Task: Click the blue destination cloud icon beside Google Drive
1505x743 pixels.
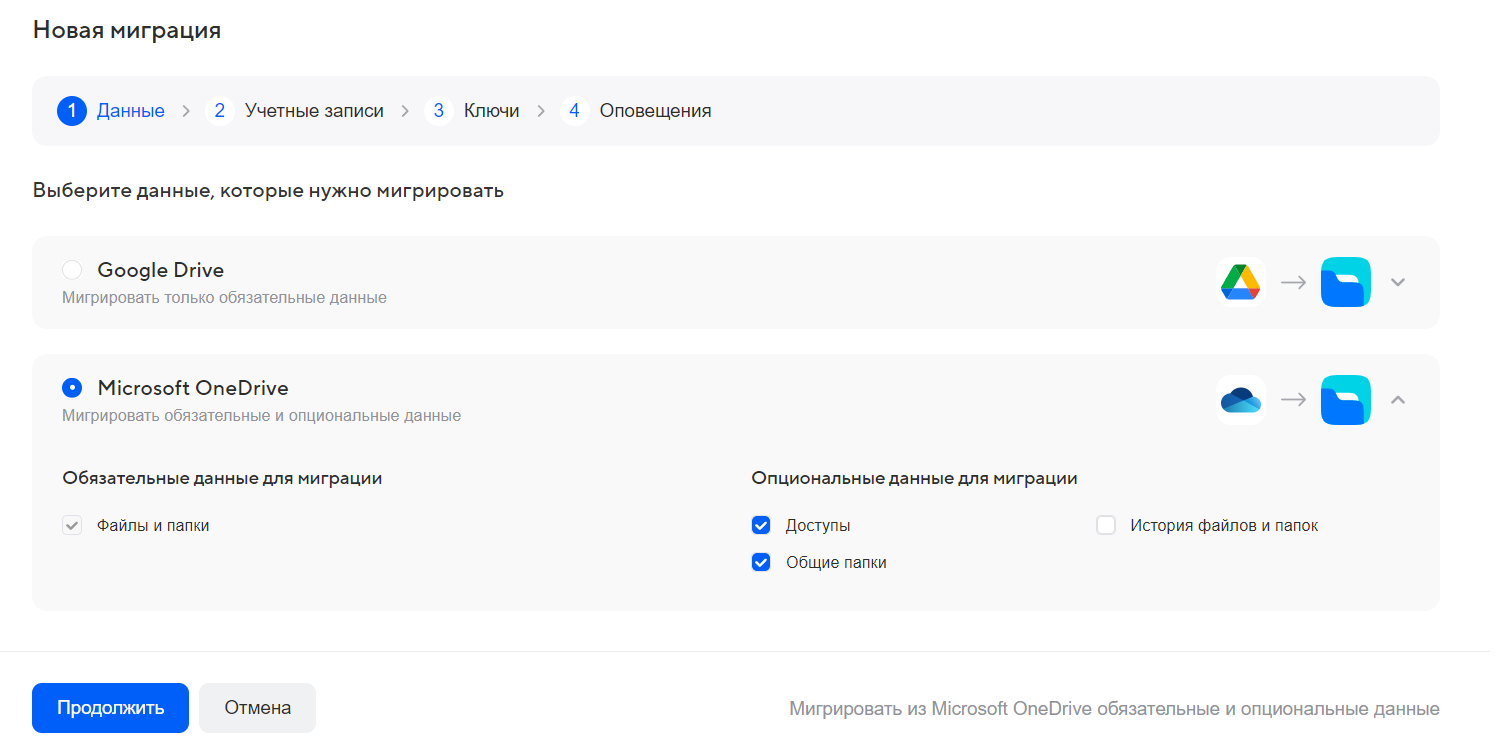Action: click(x=1345, y=282)
